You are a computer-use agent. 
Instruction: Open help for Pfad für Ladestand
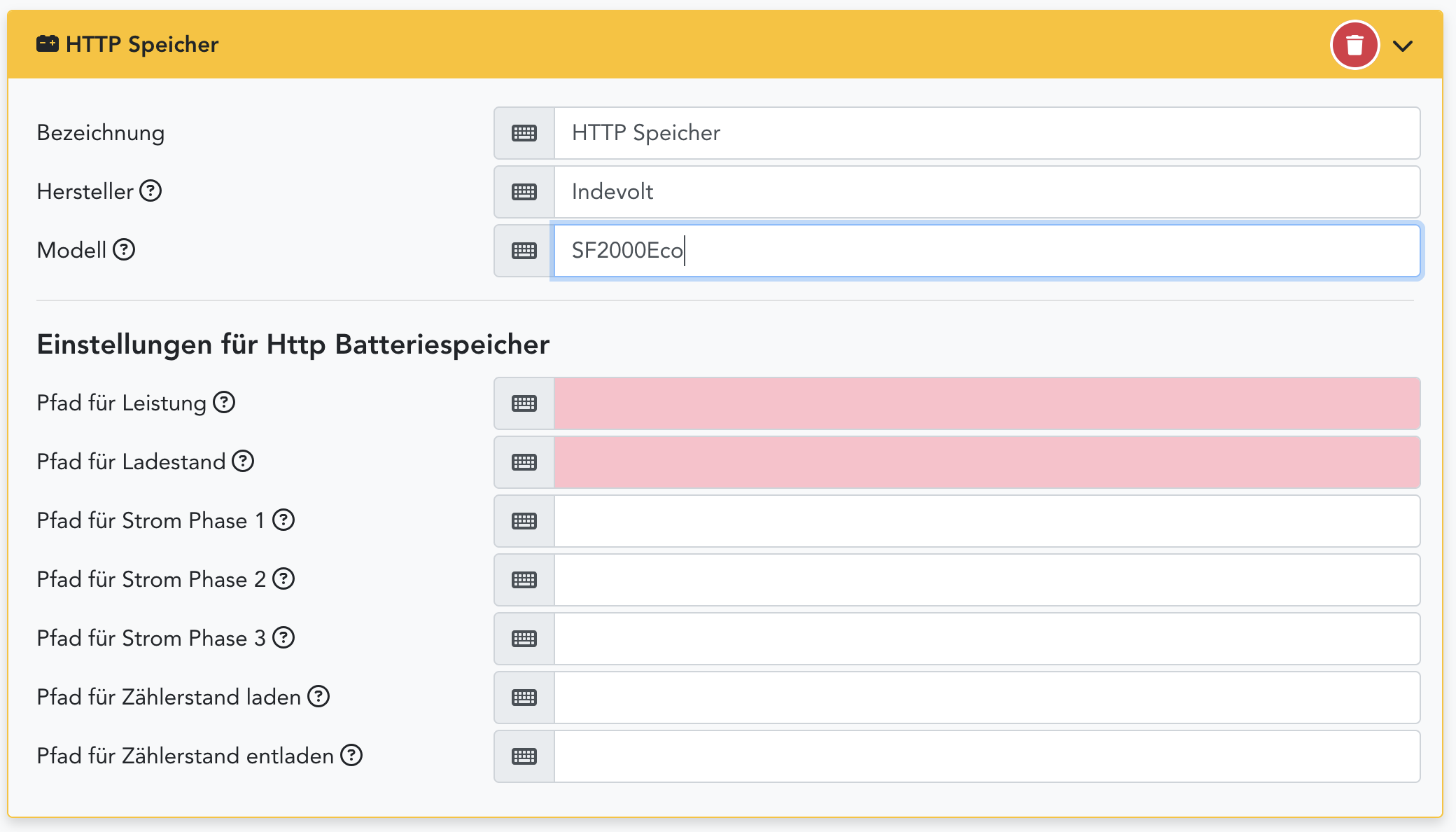243,461
